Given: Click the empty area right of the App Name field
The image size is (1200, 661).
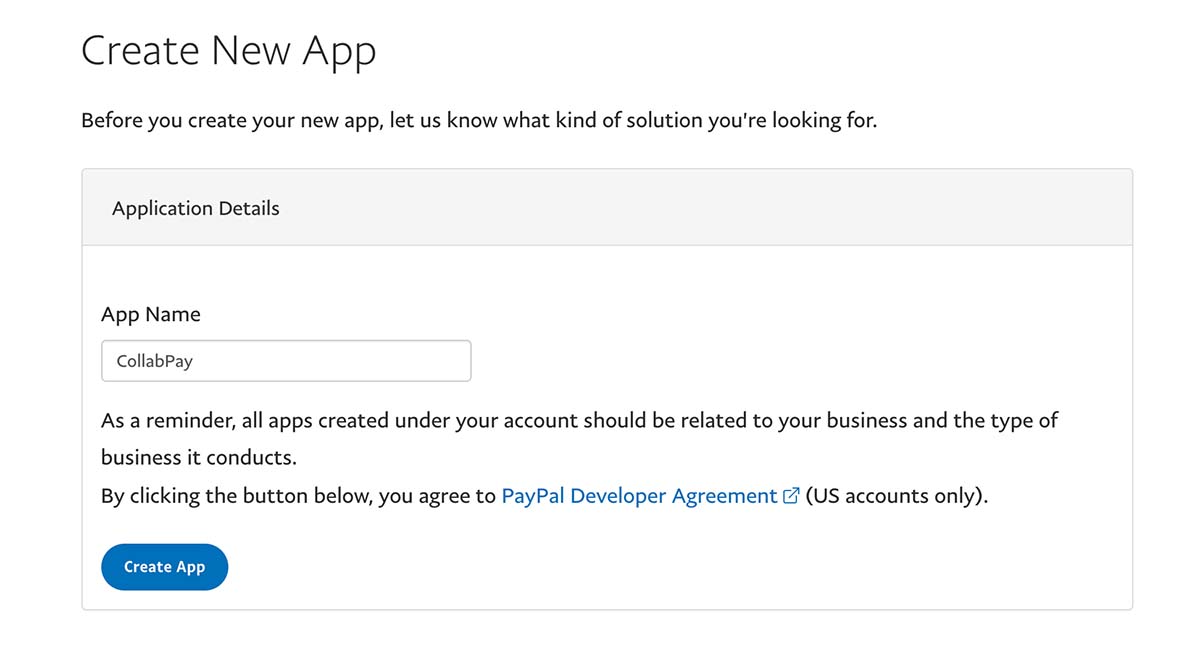Looking at the screenshot, I should pos(800,361).
